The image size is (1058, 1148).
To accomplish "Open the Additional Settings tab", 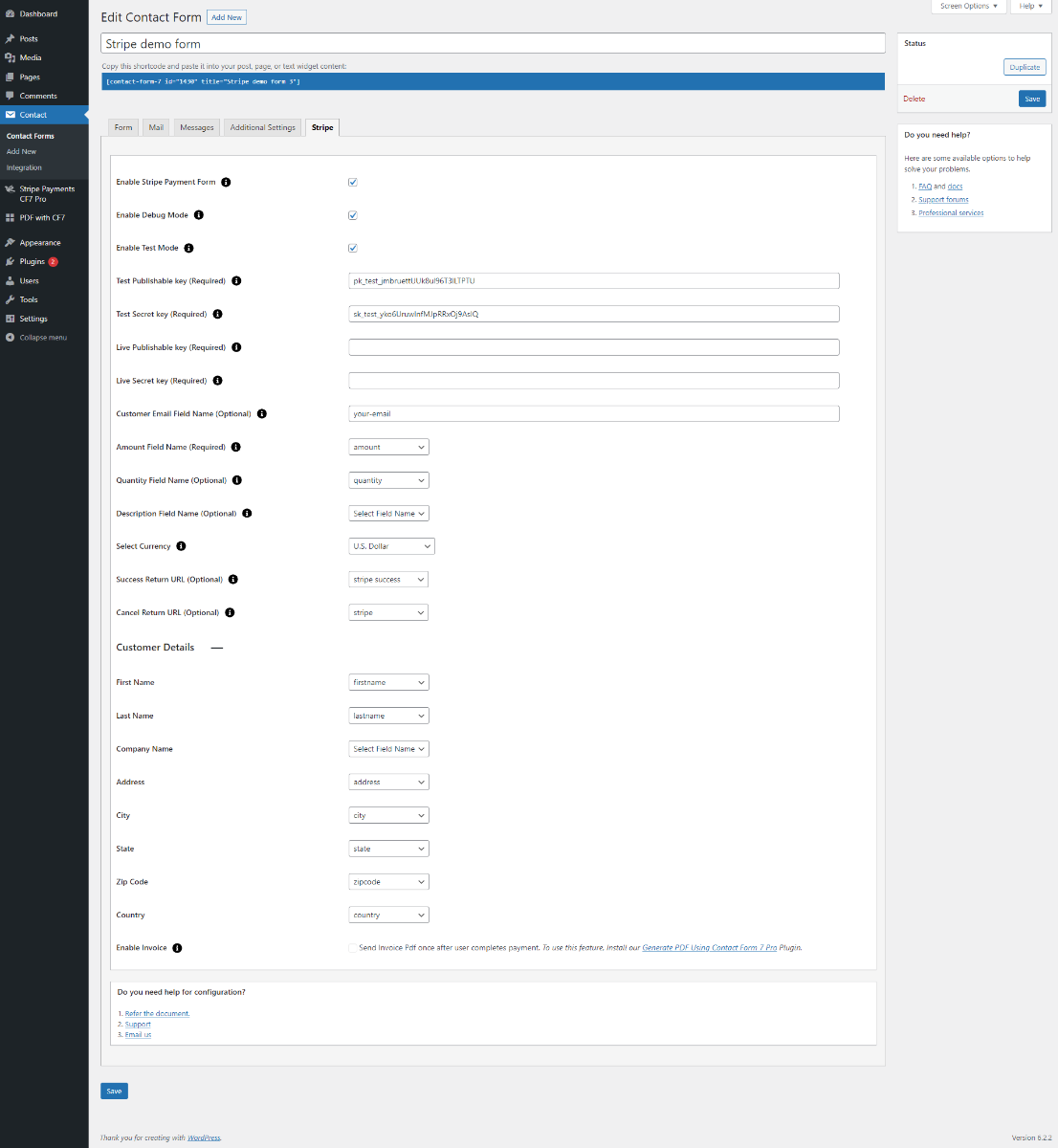I will click(262, 127).
